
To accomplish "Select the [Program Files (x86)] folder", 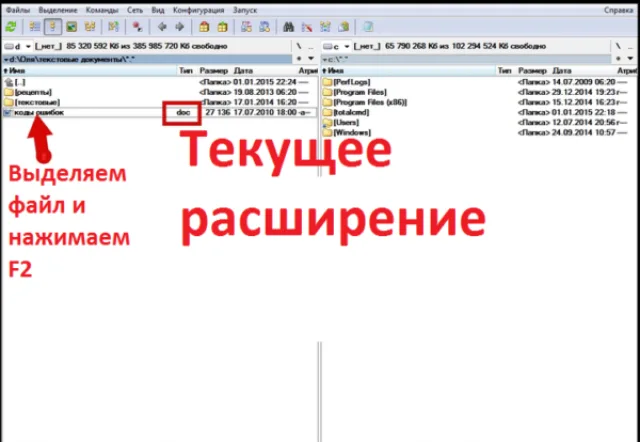I will coord(478,102).
